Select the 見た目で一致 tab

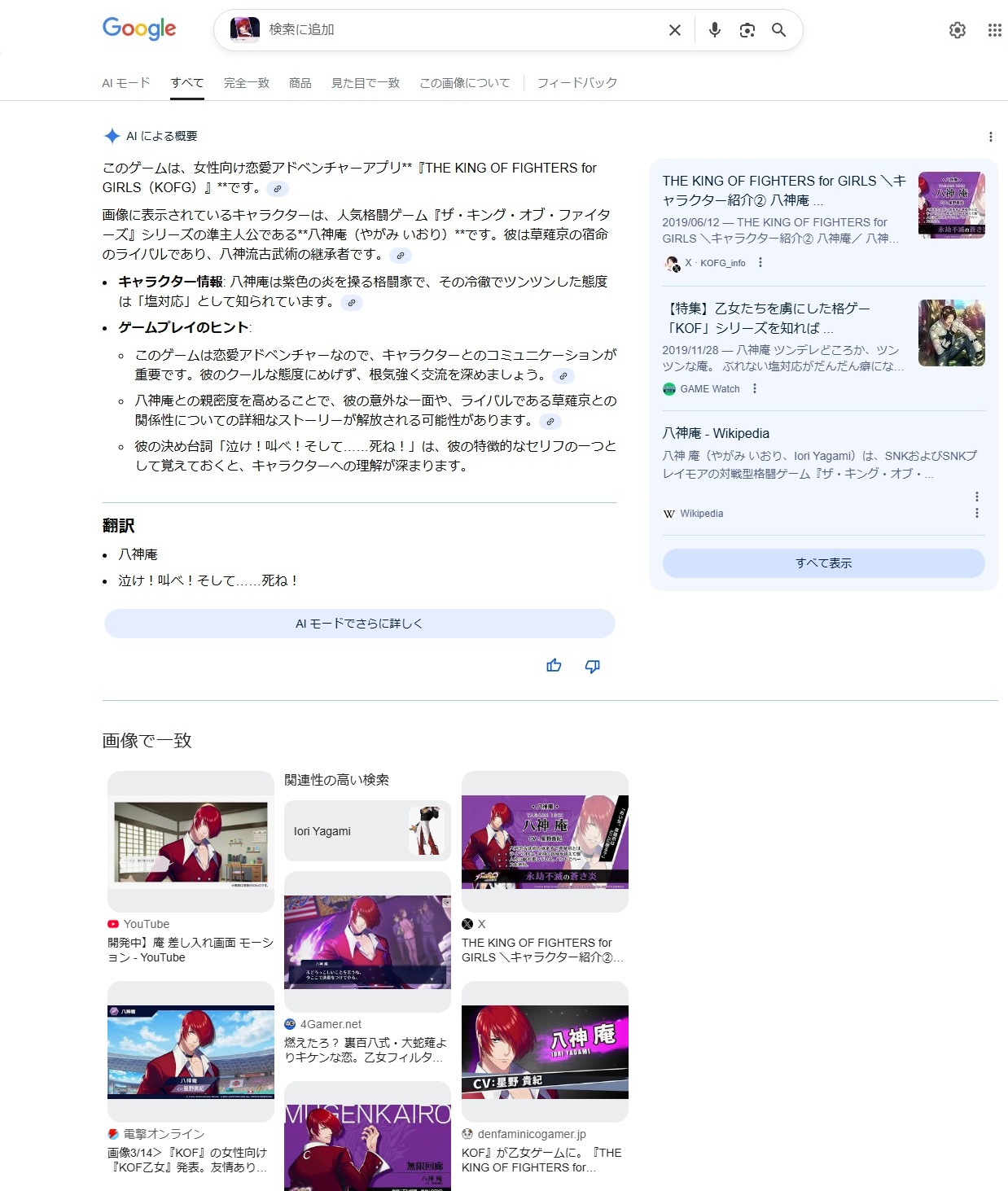tap(365, 83)
